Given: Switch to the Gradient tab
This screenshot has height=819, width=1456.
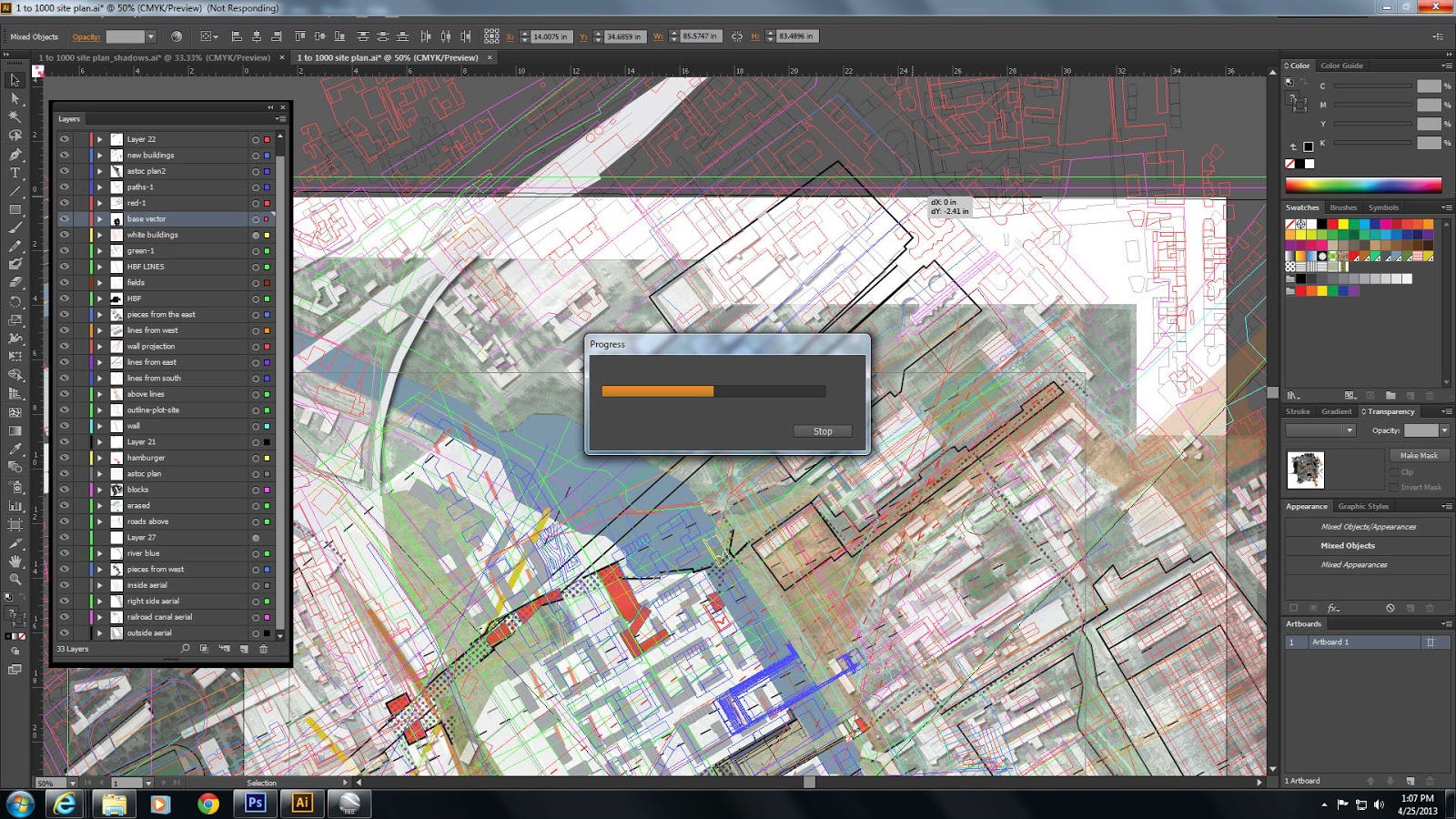Looking at the screenshot, I should tap(1337, 411).
